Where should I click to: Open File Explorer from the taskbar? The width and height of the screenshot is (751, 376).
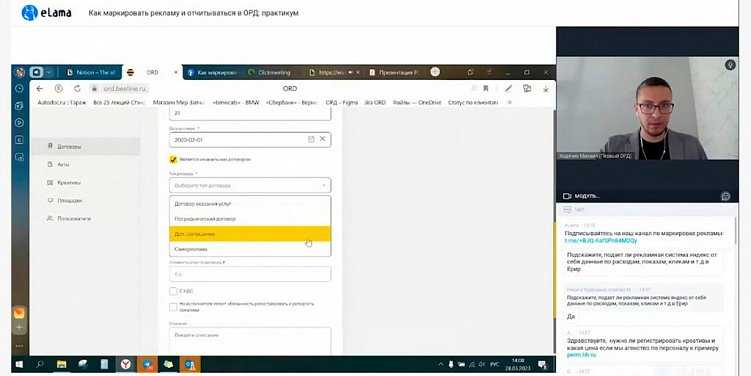(61, 365)
